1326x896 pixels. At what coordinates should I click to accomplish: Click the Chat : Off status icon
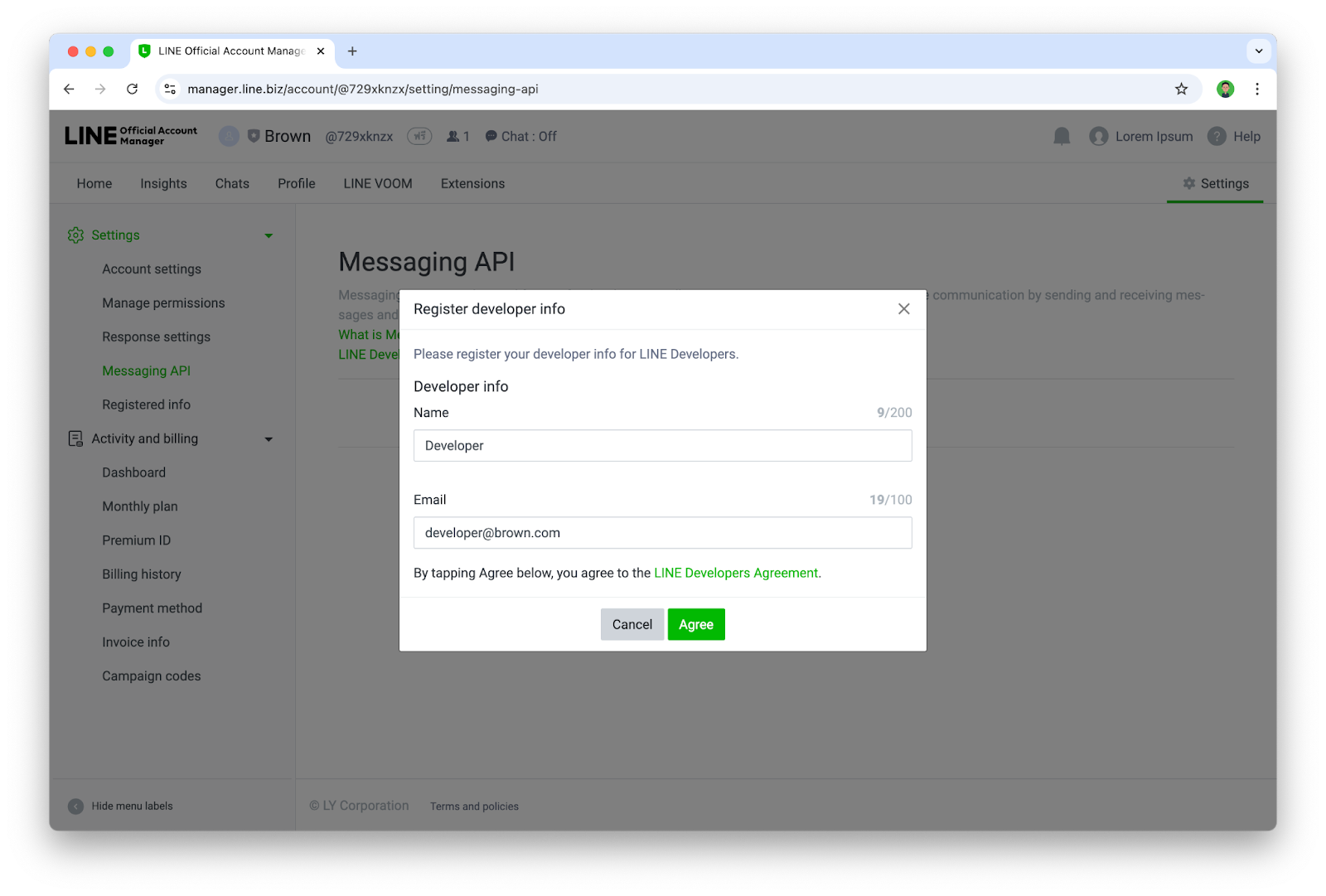click(x=491, y=136)
